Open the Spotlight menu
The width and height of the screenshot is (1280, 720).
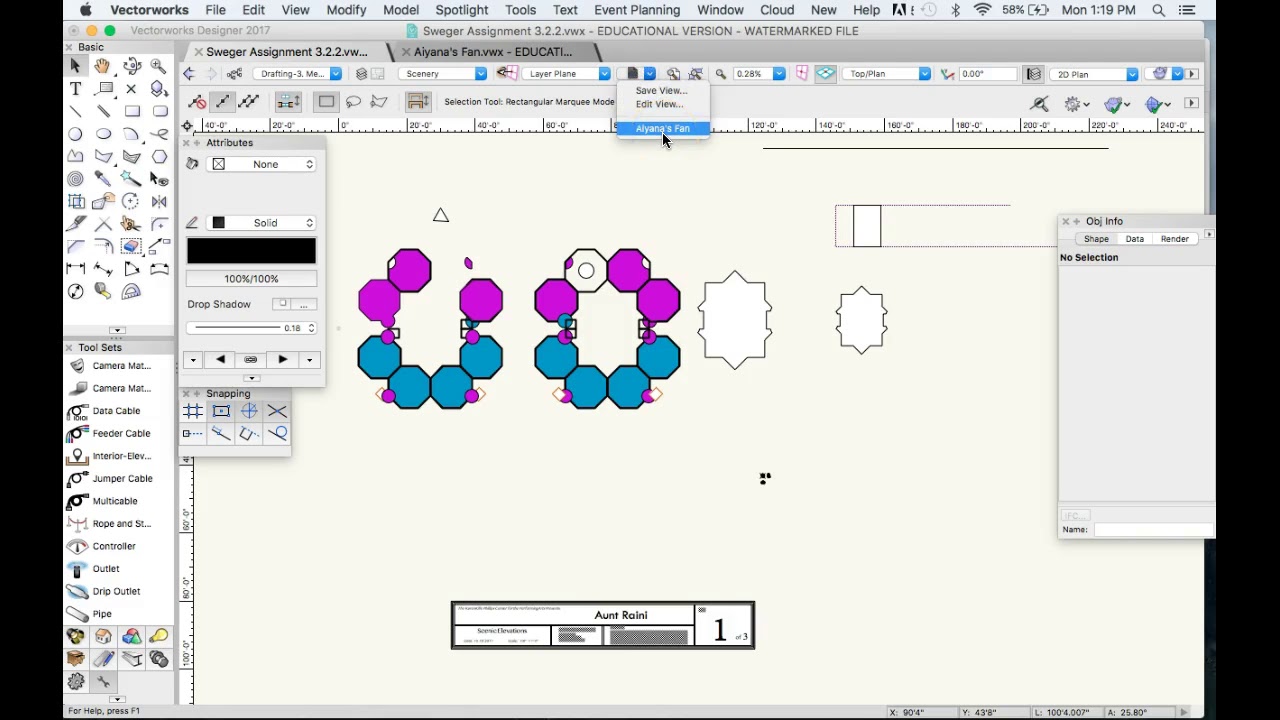pyautogui.click(x=461, y=10)
